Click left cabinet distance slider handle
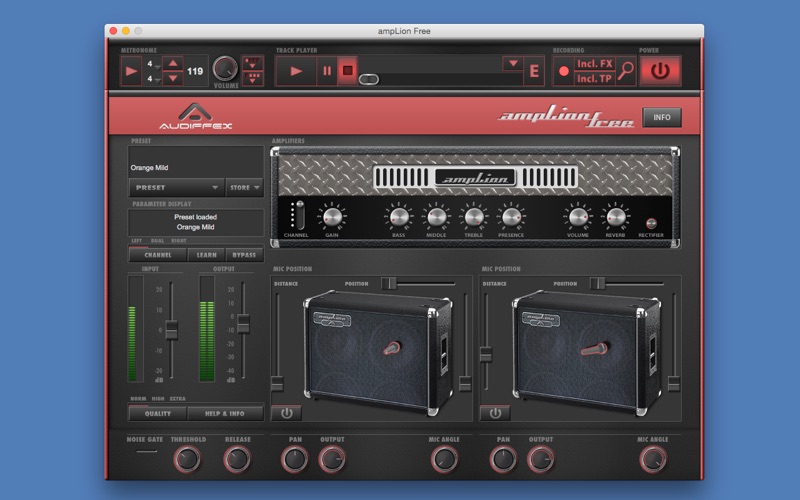800x500 pixels. pyautogui.click(x=277, y=384)
